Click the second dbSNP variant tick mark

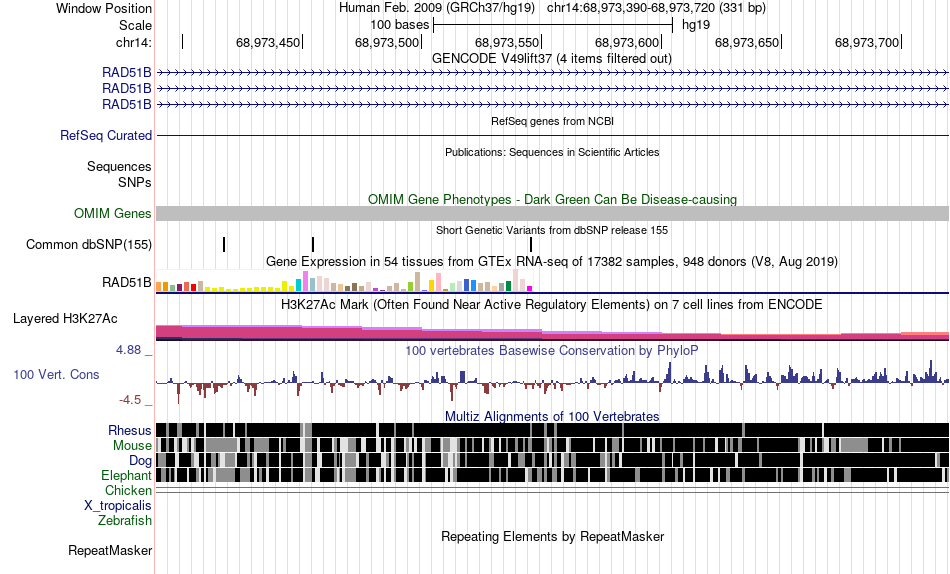point(313,244)
